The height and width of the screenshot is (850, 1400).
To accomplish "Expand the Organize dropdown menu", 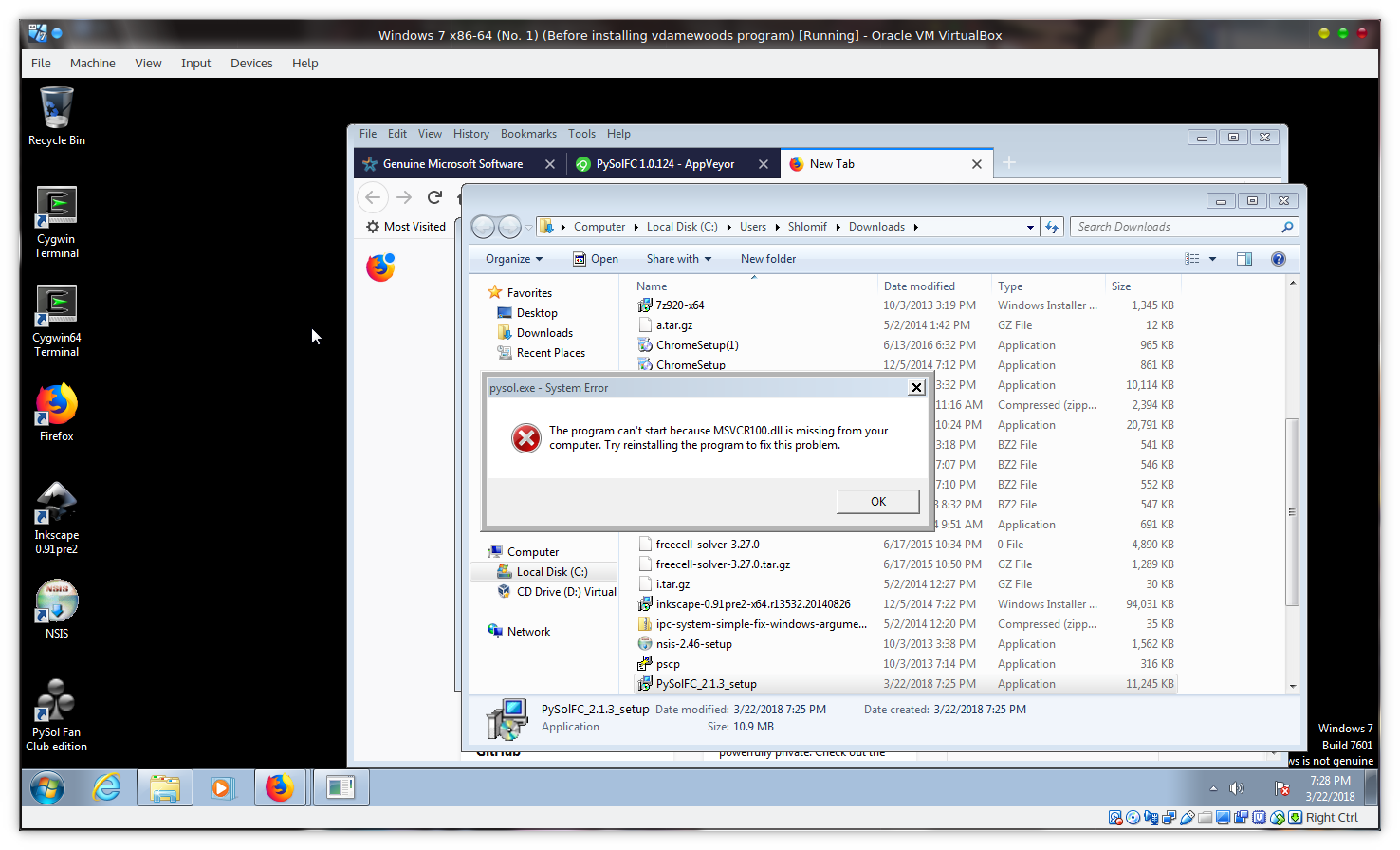I will click(514, 259).
